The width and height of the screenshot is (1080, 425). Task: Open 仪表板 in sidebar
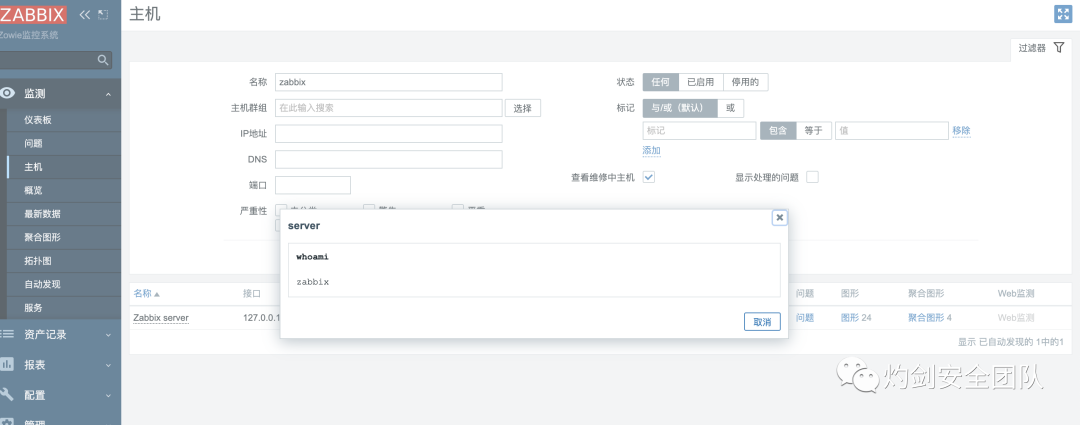click(38, 120)
